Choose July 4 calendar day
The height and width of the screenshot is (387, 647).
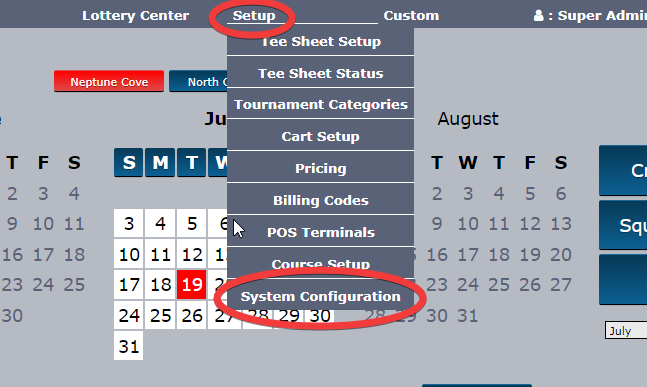click(160, 224)
